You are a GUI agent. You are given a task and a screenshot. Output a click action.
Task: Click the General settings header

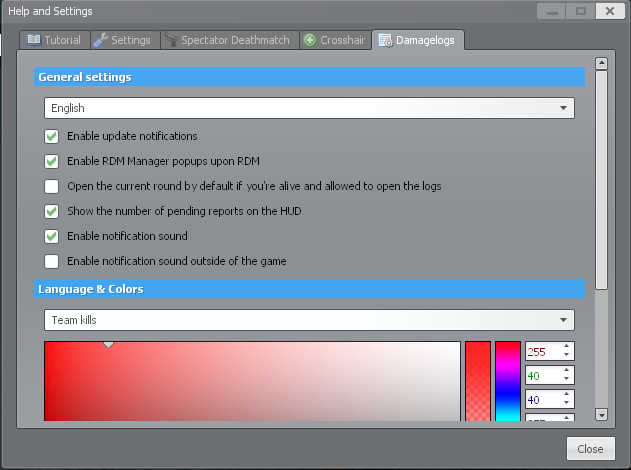[309, 76]
